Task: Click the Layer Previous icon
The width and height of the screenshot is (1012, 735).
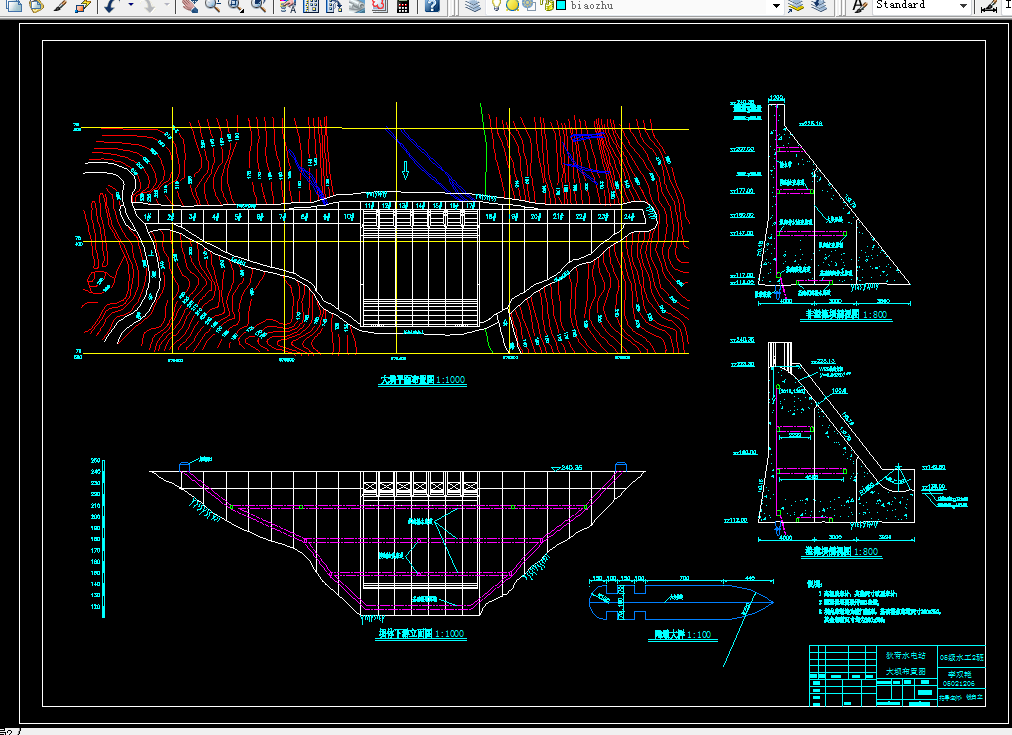Action: [819, 6]
